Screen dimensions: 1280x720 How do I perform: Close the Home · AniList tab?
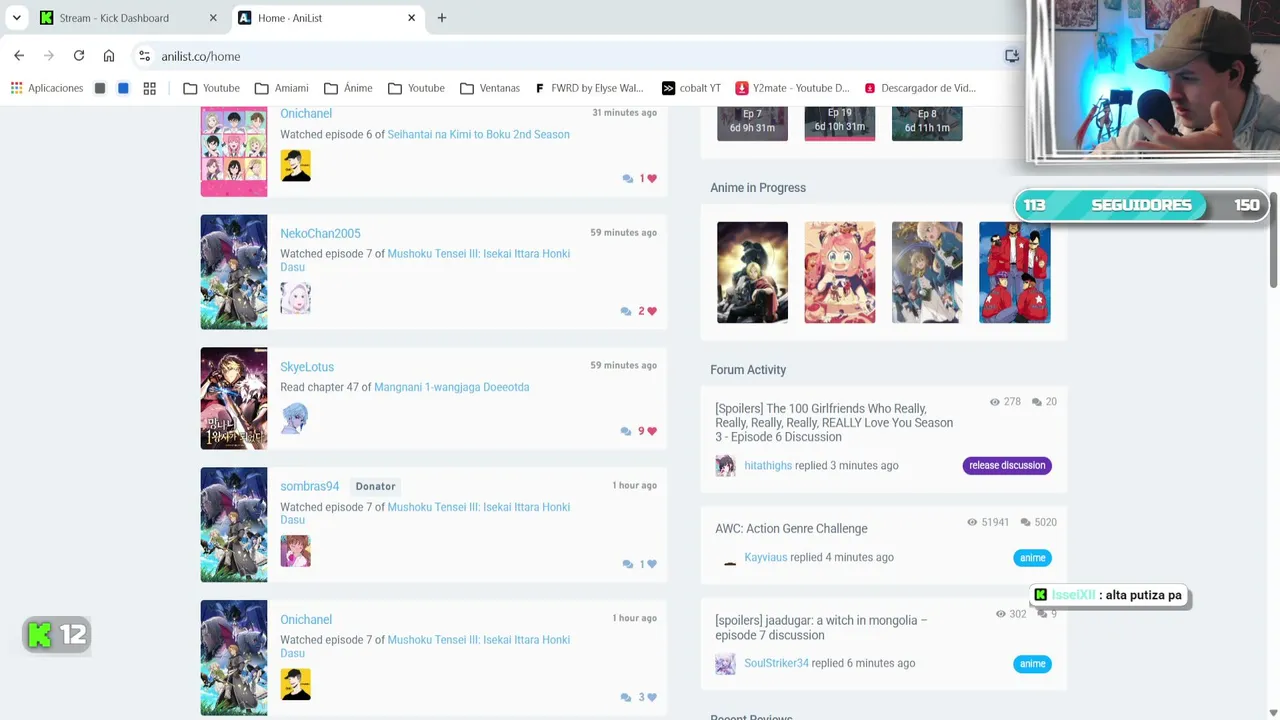pos(411,18)
